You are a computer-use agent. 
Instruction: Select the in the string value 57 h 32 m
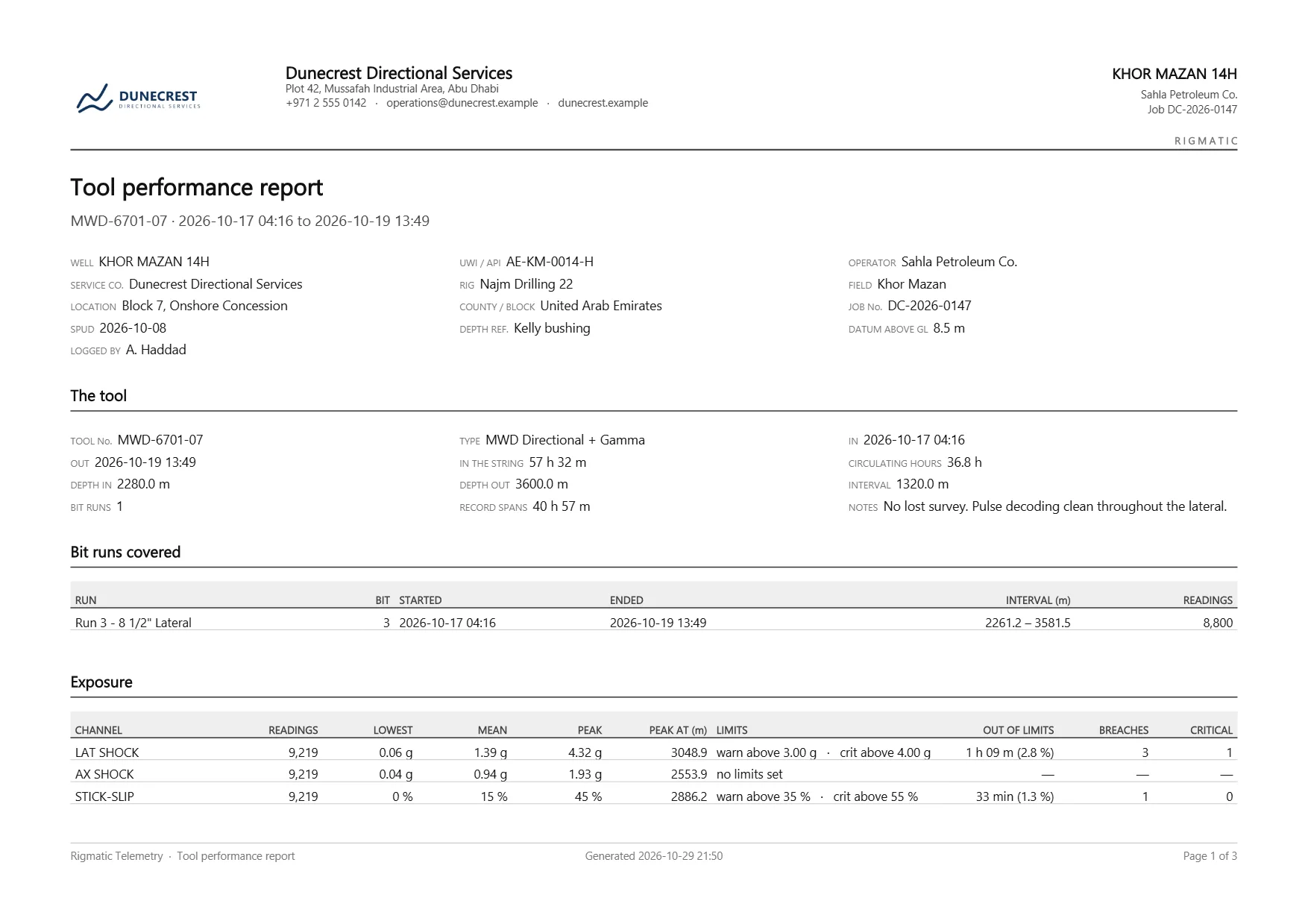click(558, 462)
